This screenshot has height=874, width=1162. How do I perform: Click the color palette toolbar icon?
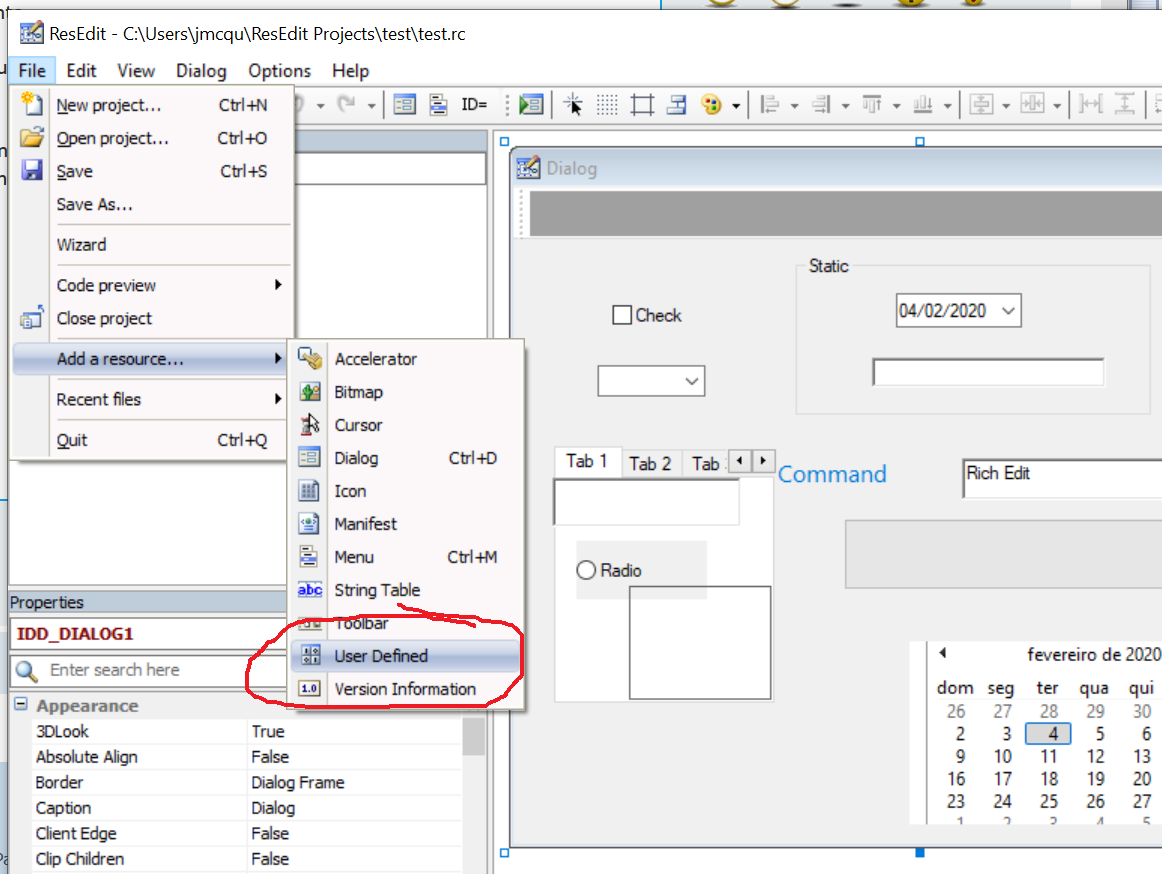[x=711, y=104]
